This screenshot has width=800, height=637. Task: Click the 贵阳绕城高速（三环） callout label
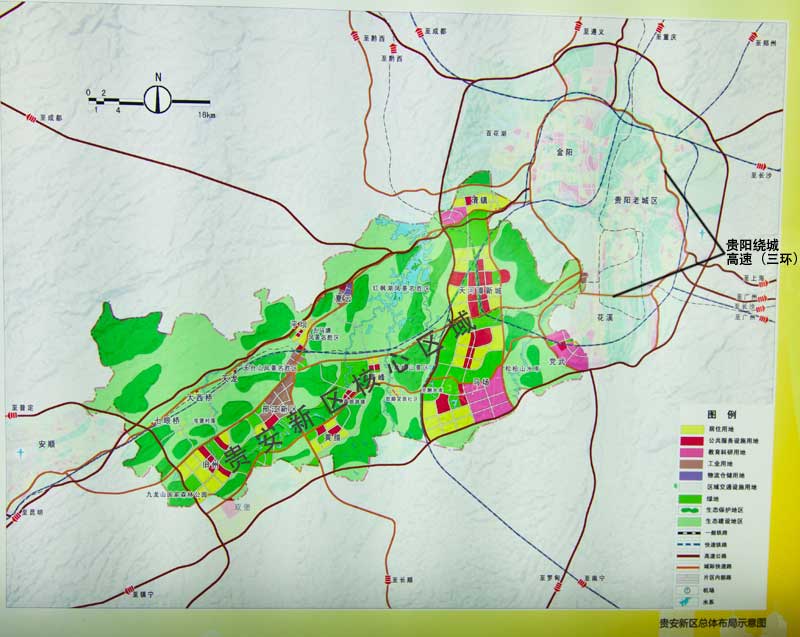(758, 251)
